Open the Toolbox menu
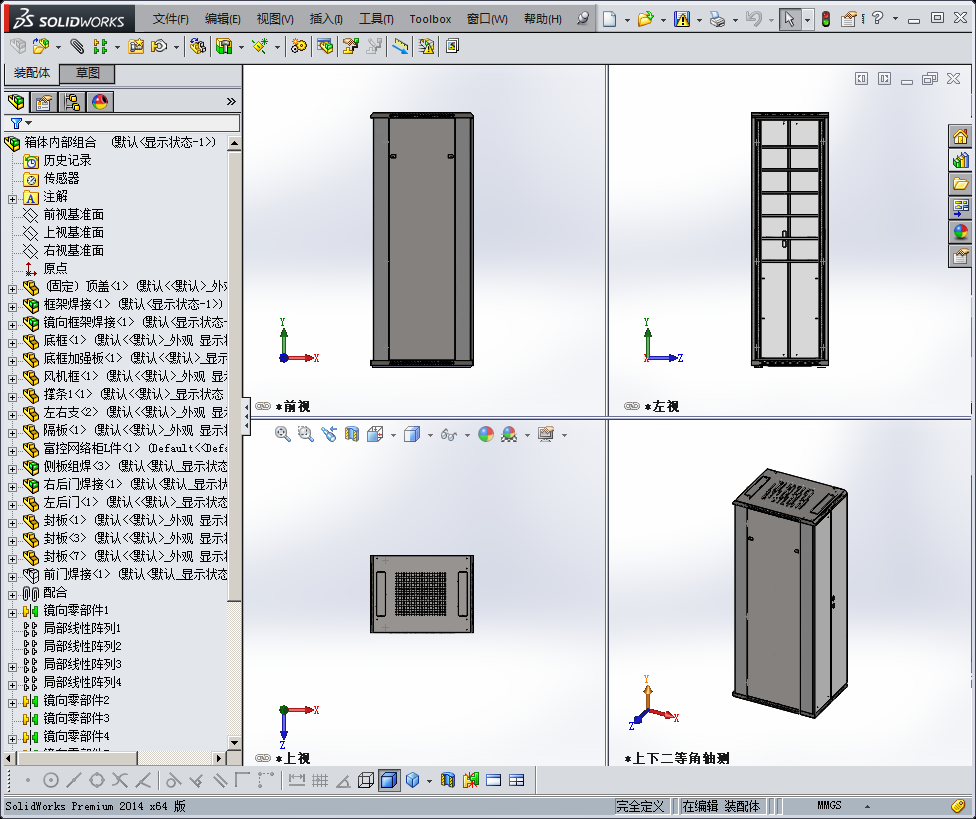Viewport: 976px width, 819px height. click(430, 19)
